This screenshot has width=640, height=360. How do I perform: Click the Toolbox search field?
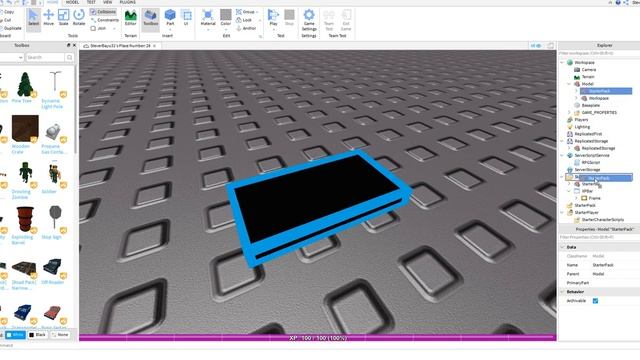45,58
